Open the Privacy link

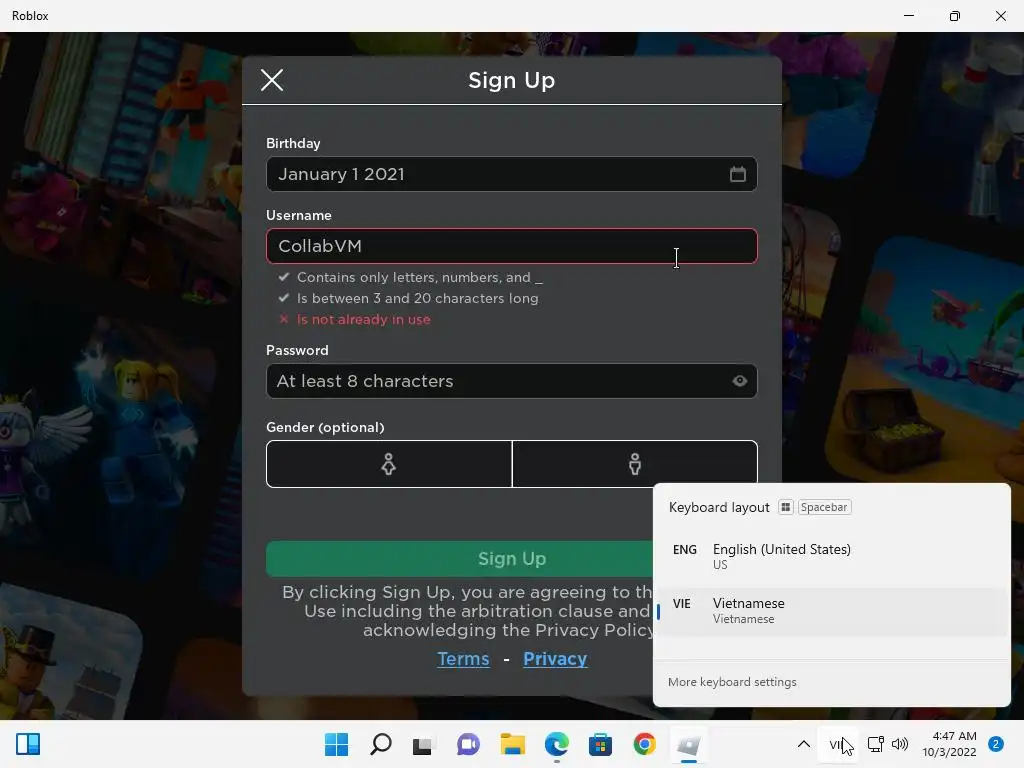(x=555, y=659)
